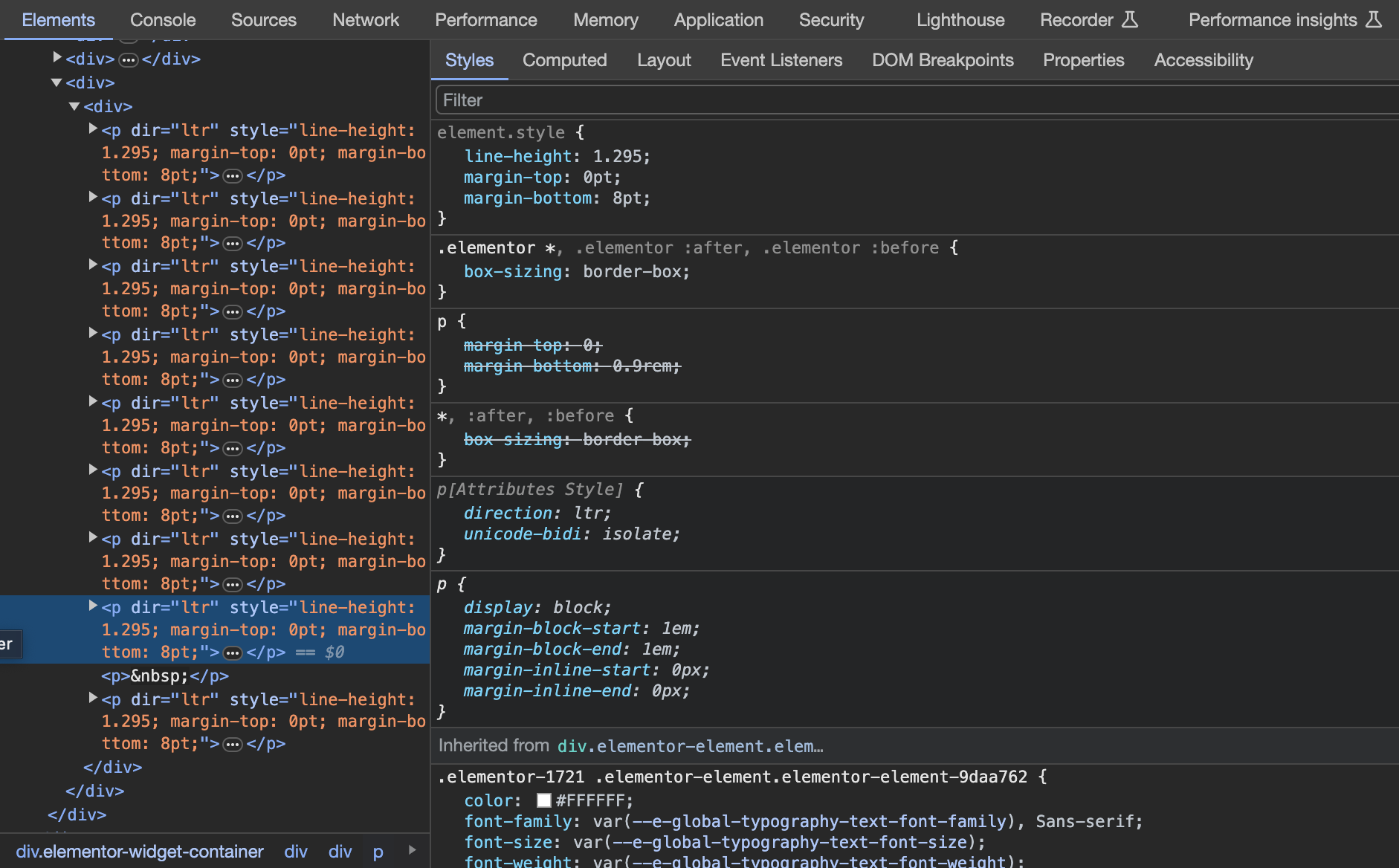The width and height of the screenshot is (1399, 868).
Task: Follow the inherited div.elementor-element link
Action: tap(690, 746)
